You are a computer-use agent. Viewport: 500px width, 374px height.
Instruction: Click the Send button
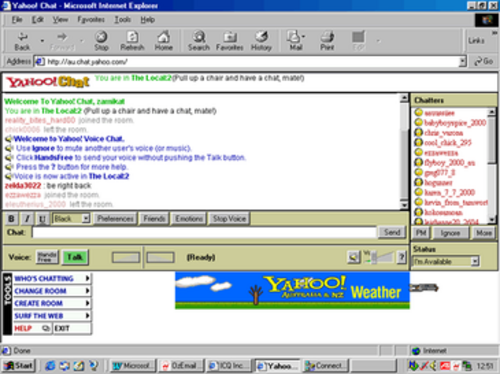pos(392,232)
